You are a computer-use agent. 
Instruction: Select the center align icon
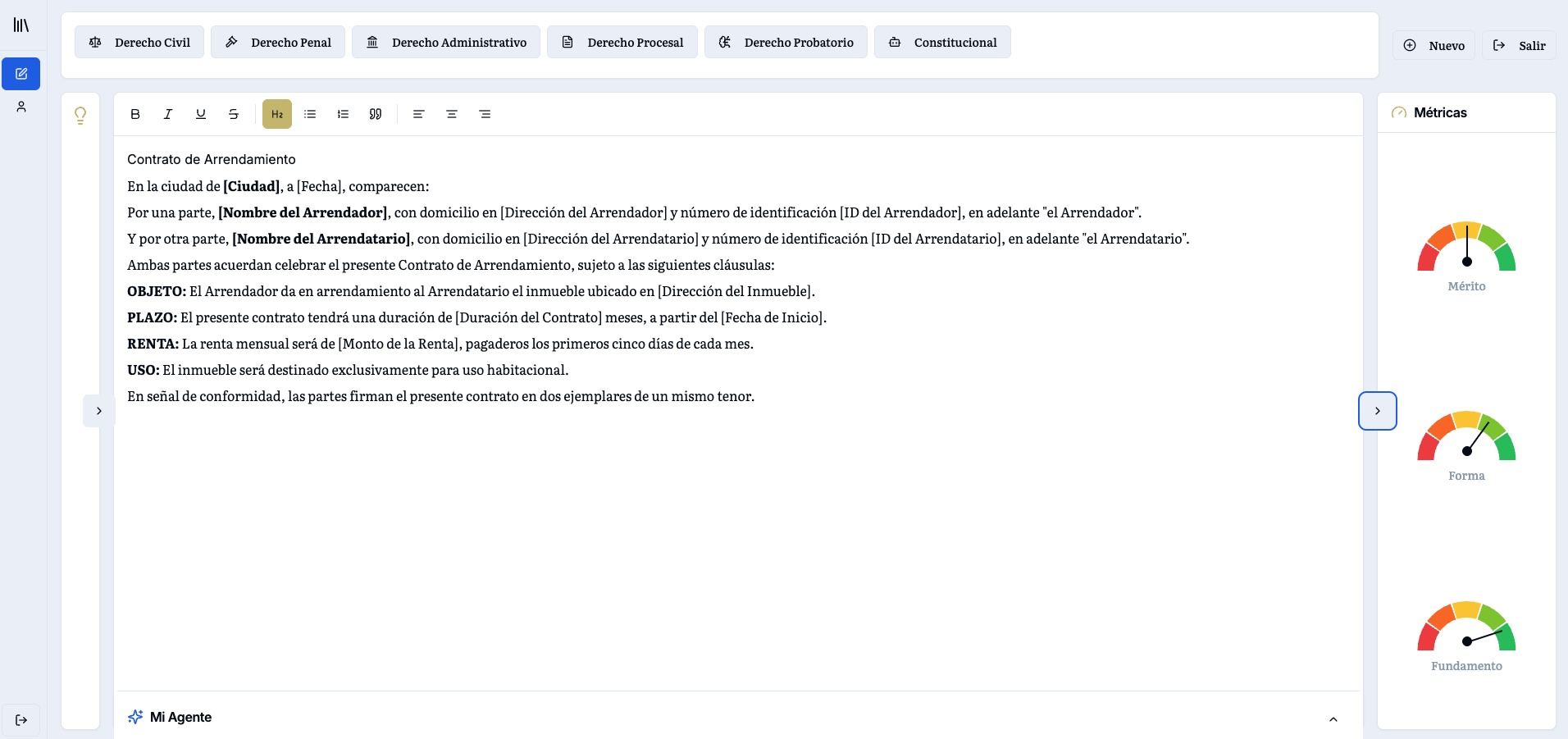(x=451, y=114)
